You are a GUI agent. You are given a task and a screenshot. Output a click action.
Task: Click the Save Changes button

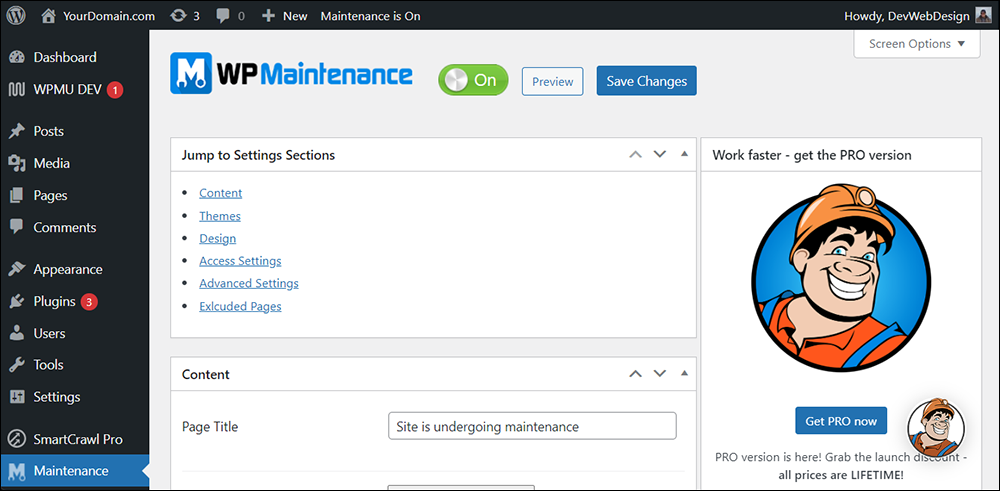(647, 81)
